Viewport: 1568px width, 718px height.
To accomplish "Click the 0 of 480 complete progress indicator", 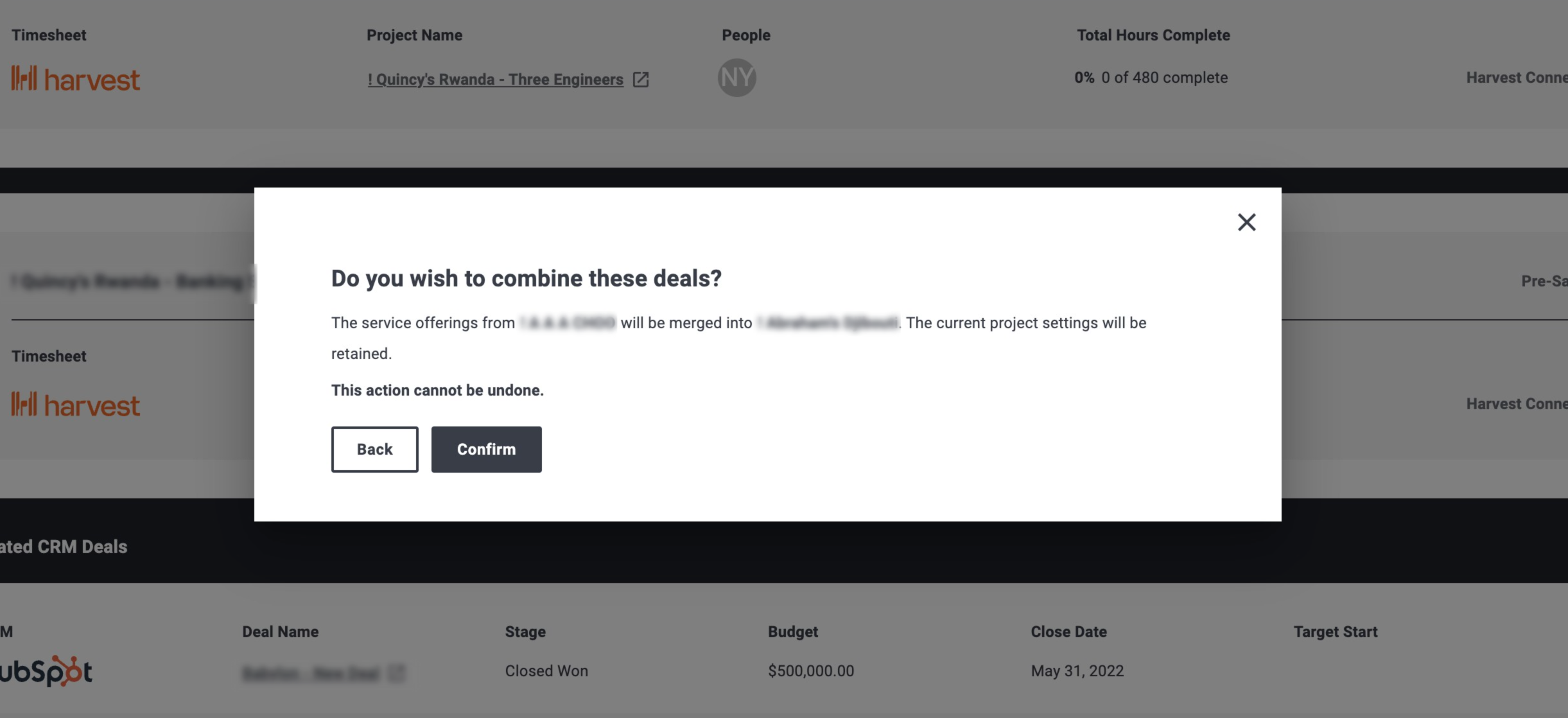I will [x=1163, y=78].
